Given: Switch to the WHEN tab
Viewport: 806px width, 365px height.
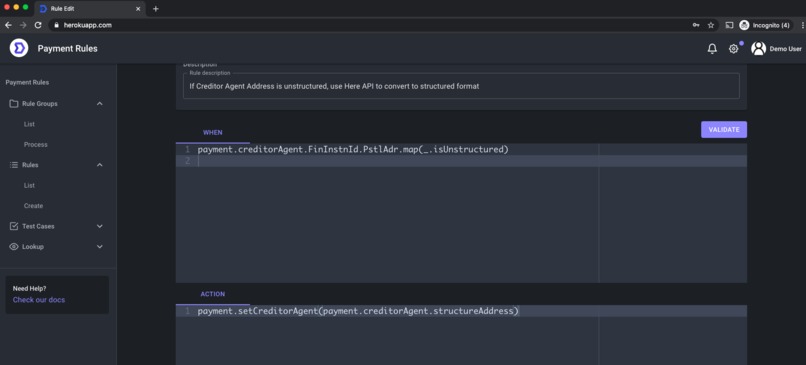Looking at the screenshot, I should point(212,133).
